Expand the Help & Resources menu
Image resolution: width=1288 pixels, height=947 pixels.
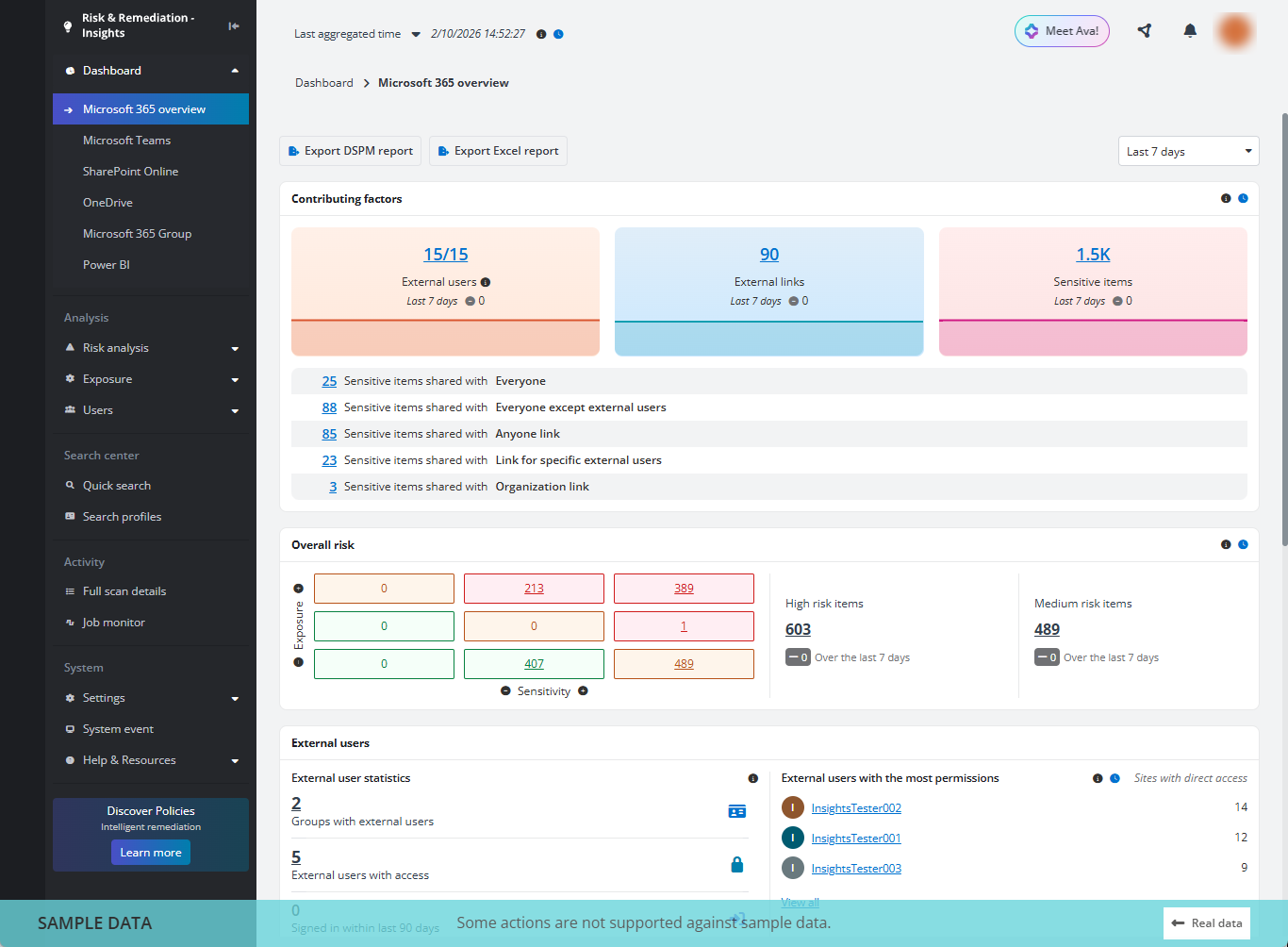[235, 761]
